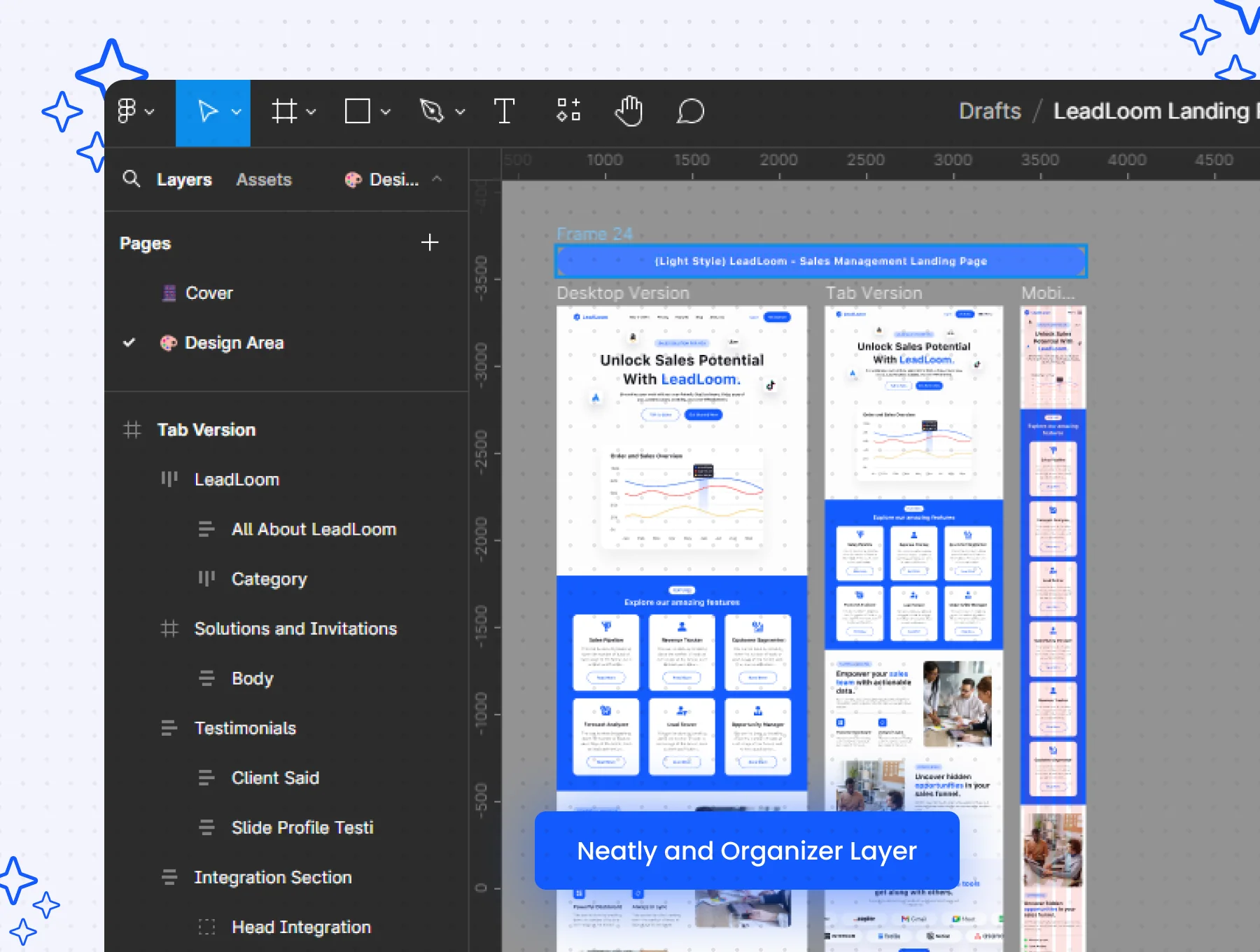The image size is (1260, 952).
Task: Click icon beside Client Said layer
Action: pos(206,778)
